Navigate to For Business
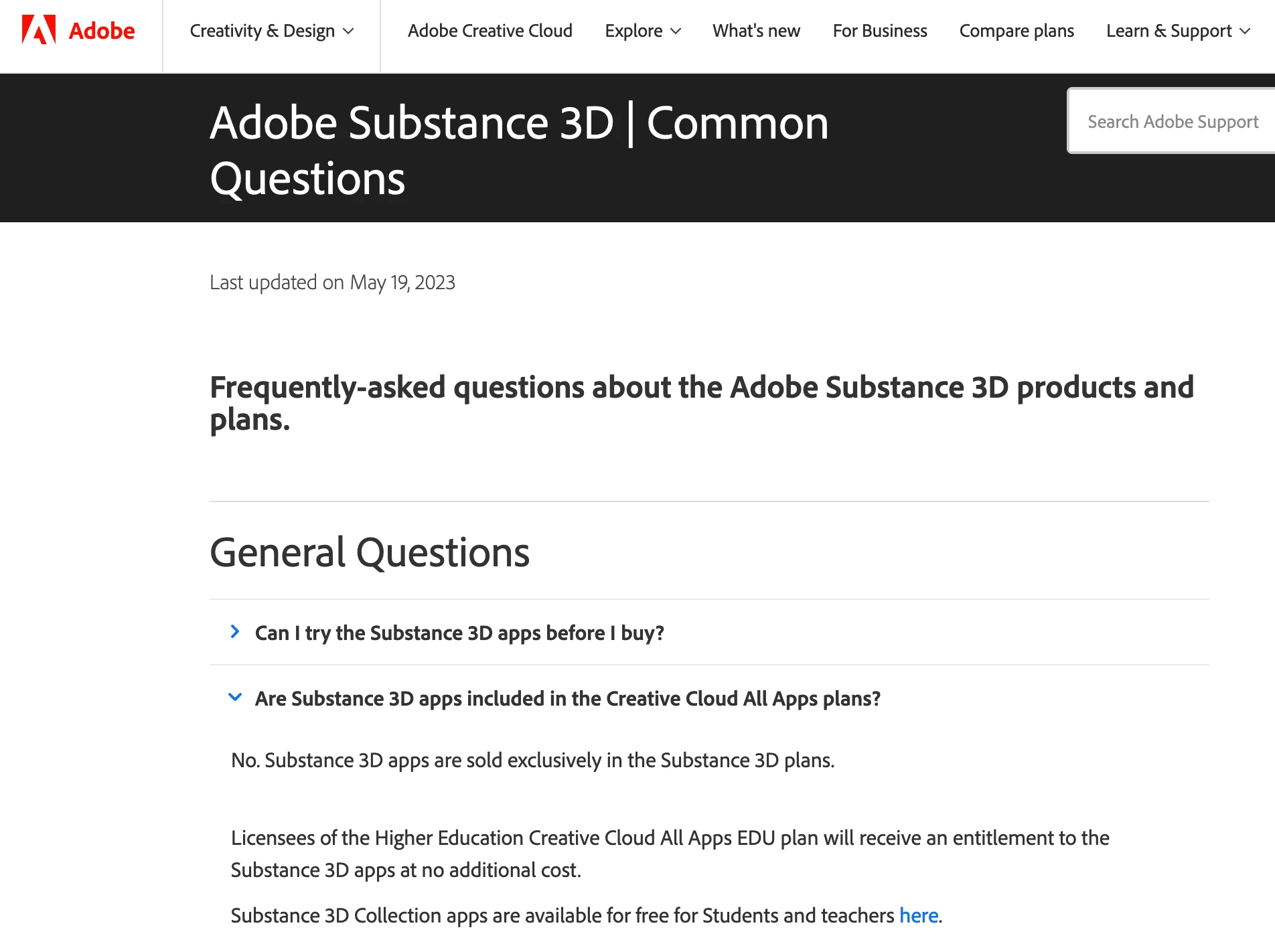The image size is (1275, 952). pos(879,31)
